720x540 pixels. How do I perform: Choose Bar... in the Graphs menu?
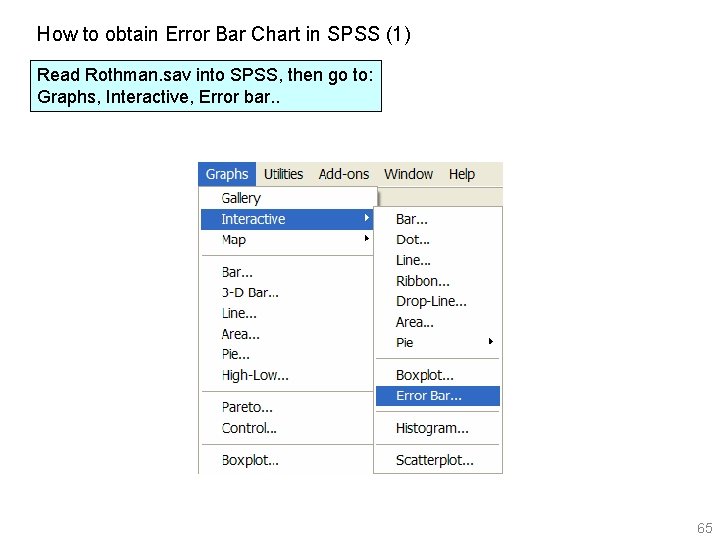pyautogui.click(x=287, y=272)
